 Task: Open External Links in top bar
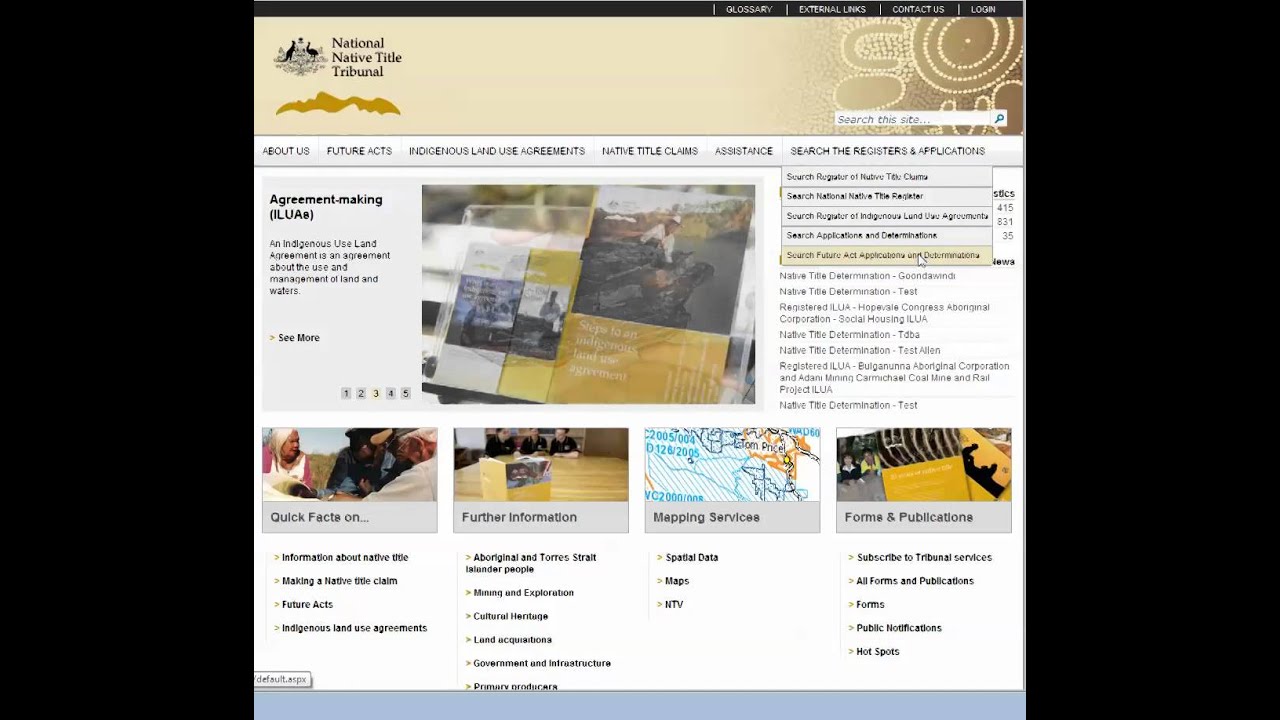point(832,9)
